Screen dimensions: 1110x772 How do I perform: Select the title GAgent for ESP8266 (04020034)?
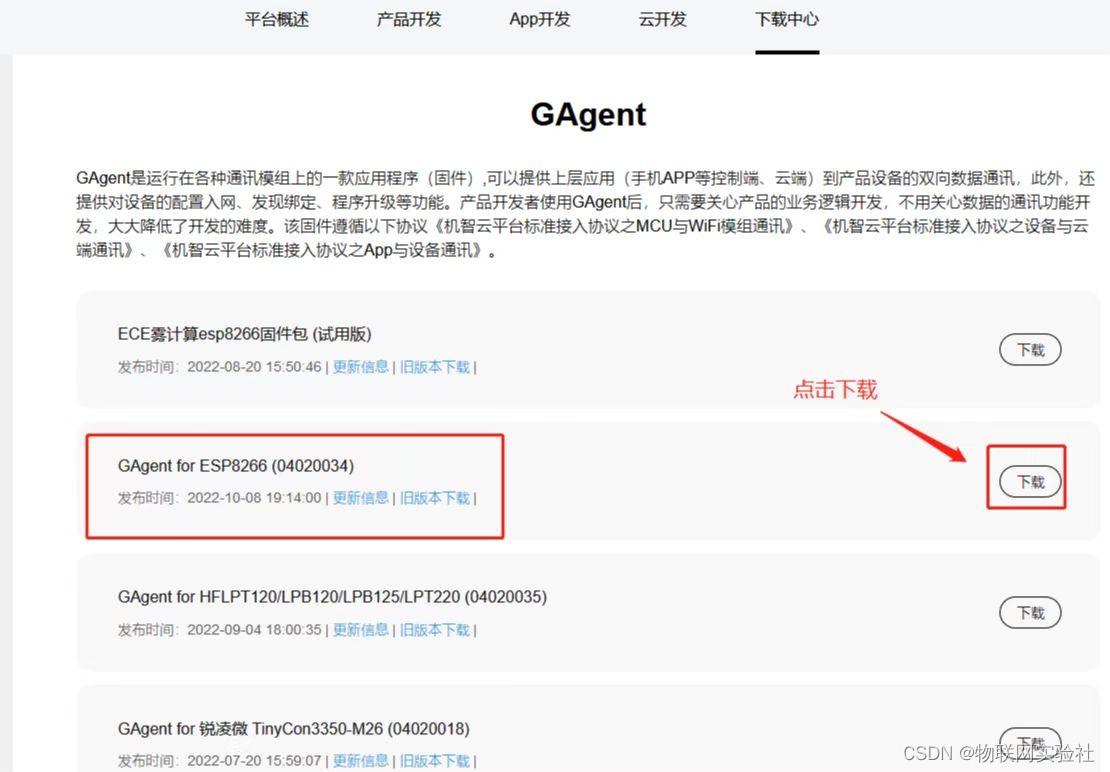[236, 466]
